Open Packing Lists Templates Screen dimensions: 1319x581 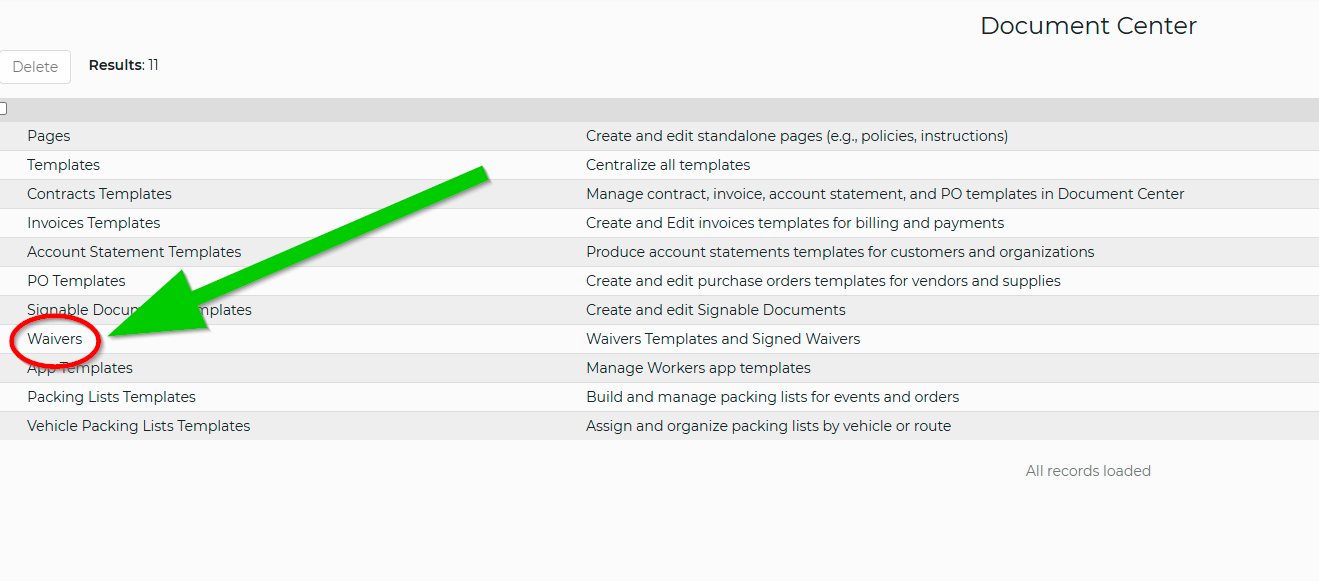tap(111, 397)
